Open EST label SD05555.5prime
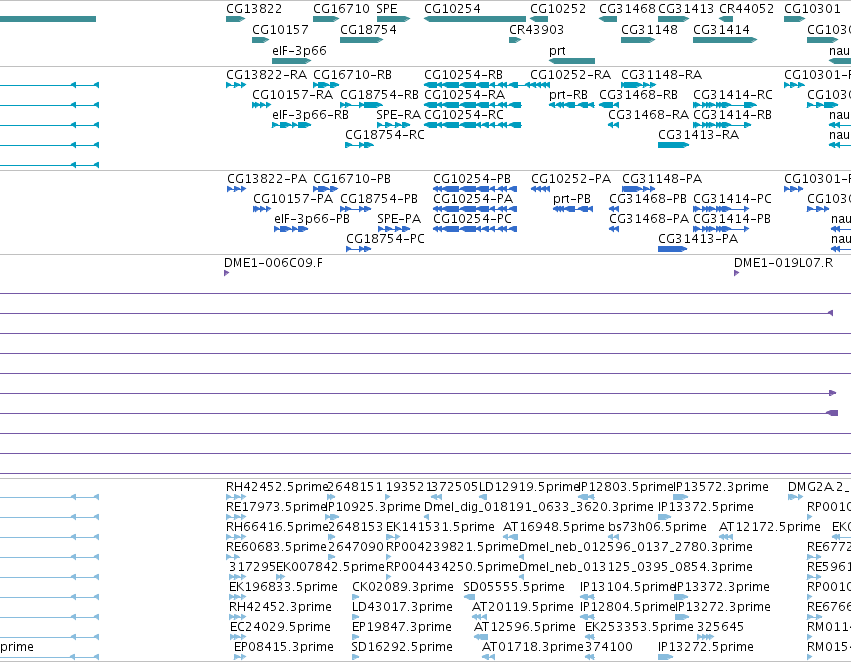 tap(514, 587)
